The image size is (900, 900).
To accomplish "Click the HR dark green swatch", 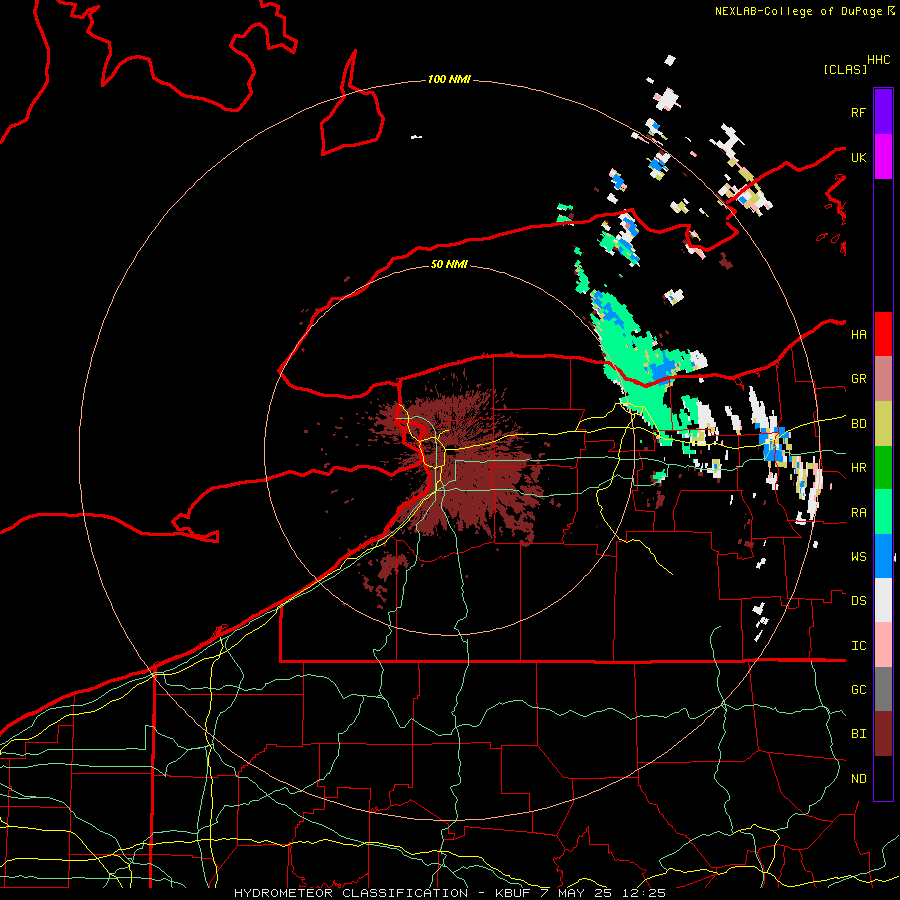I will point(883,468).
